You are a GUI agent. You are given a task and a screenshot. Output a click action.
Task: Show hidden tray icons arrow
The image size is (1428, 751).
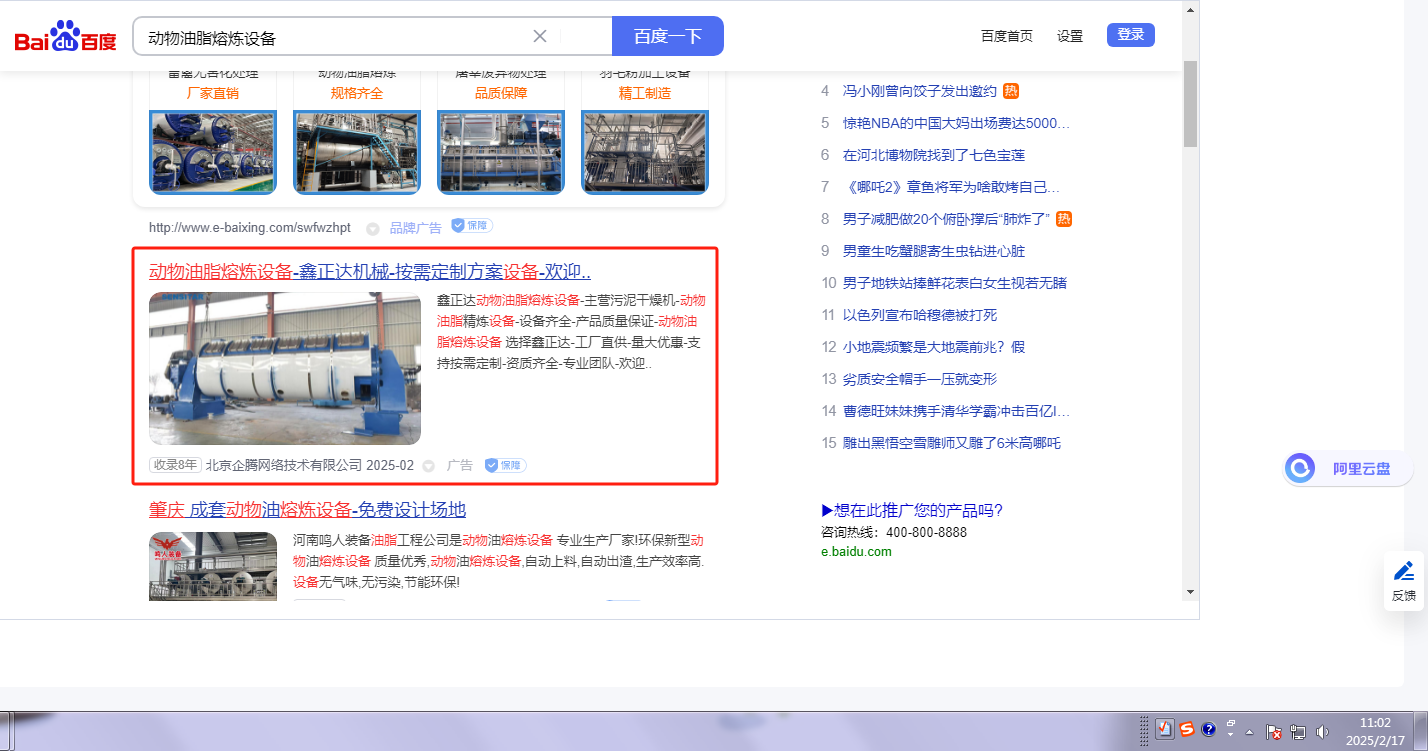pos(1249,732)
